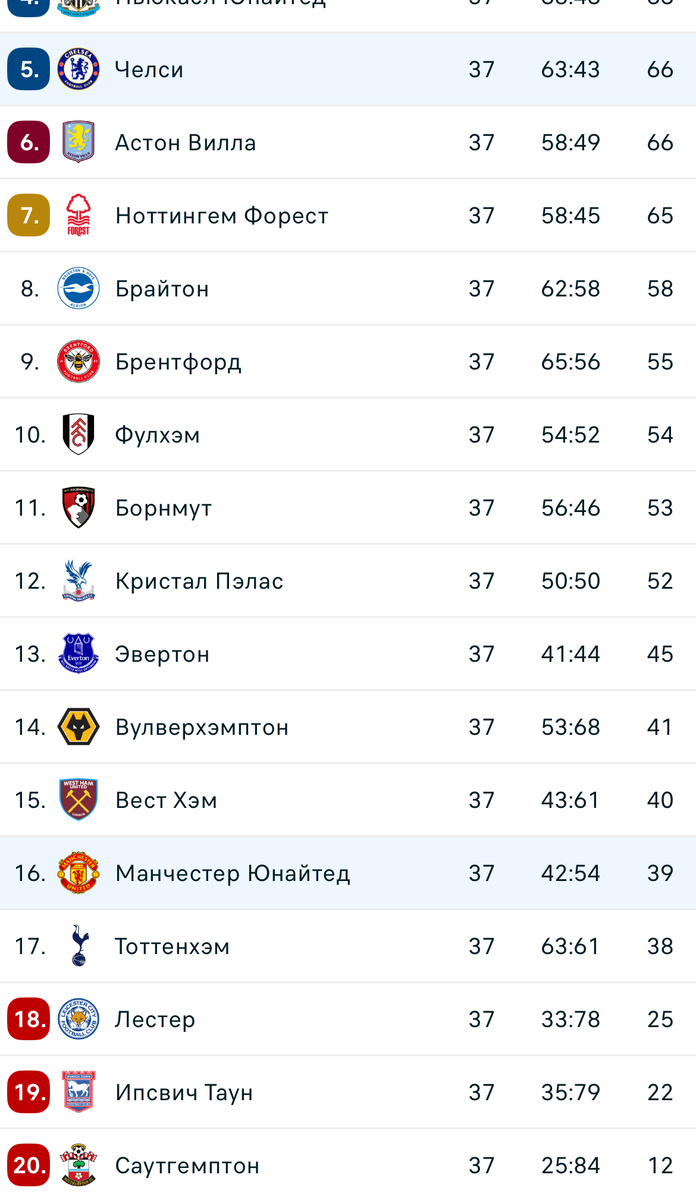Image resolution: width=696 pixels, height=1200 pixels.
Task: Click the Wolverhampton club crest
Action: (x=76, y=726)
